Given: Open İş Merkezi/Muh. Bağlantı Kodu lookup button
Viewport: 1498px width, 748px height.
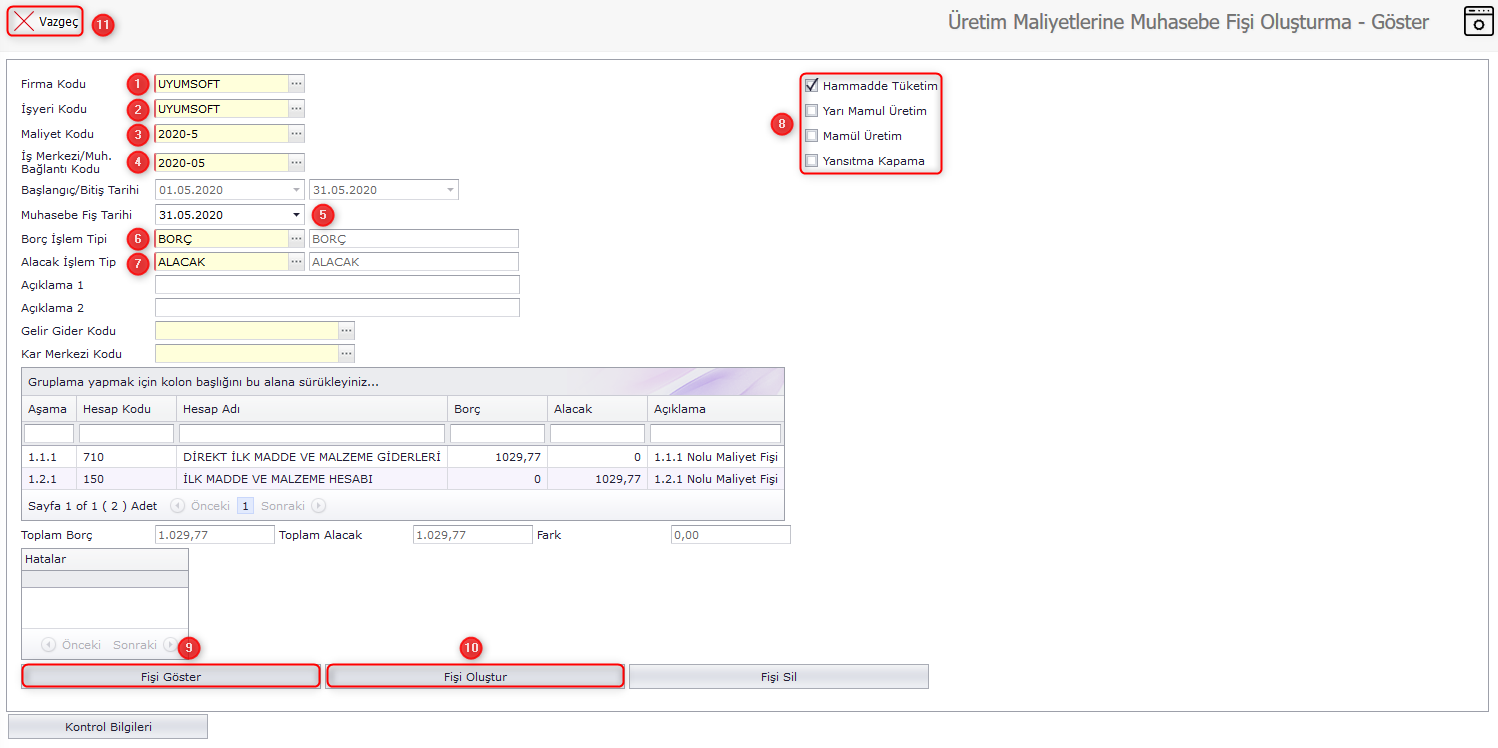Looking at the screenshot, I should point(296,162).
